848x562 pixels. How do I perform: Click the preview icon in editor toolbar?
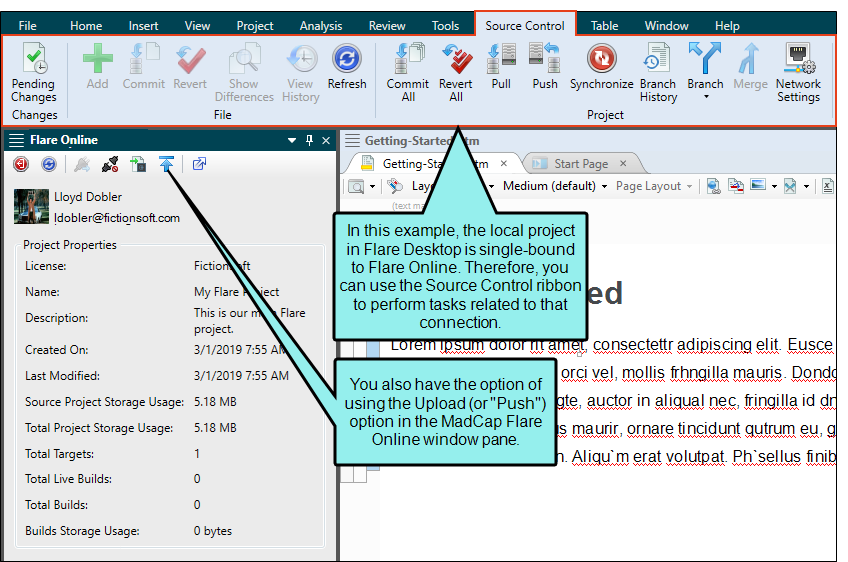tap(356, 187)
